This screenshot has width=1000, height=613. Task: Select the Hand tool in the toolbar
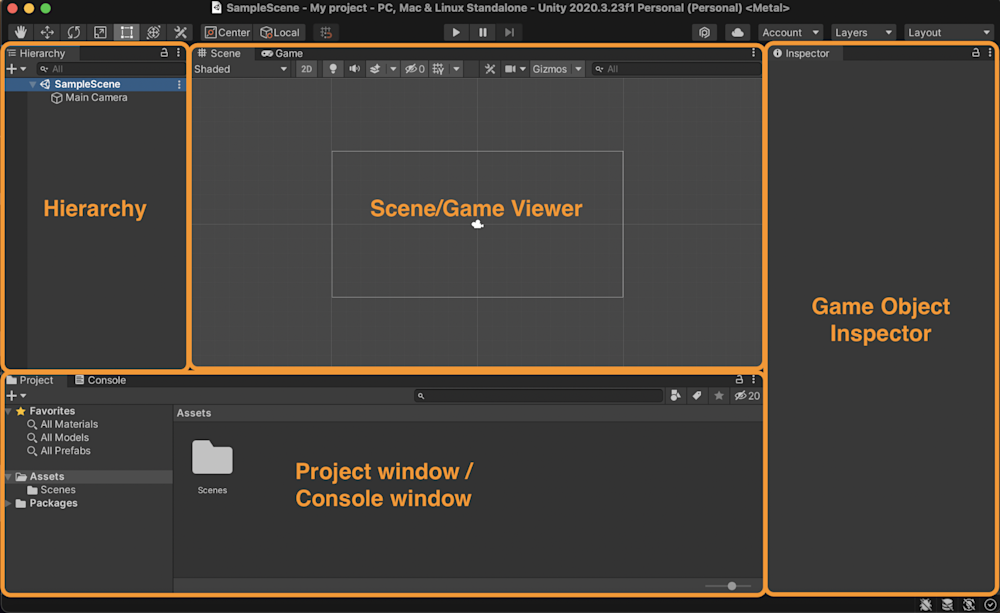tap(20, 32)
